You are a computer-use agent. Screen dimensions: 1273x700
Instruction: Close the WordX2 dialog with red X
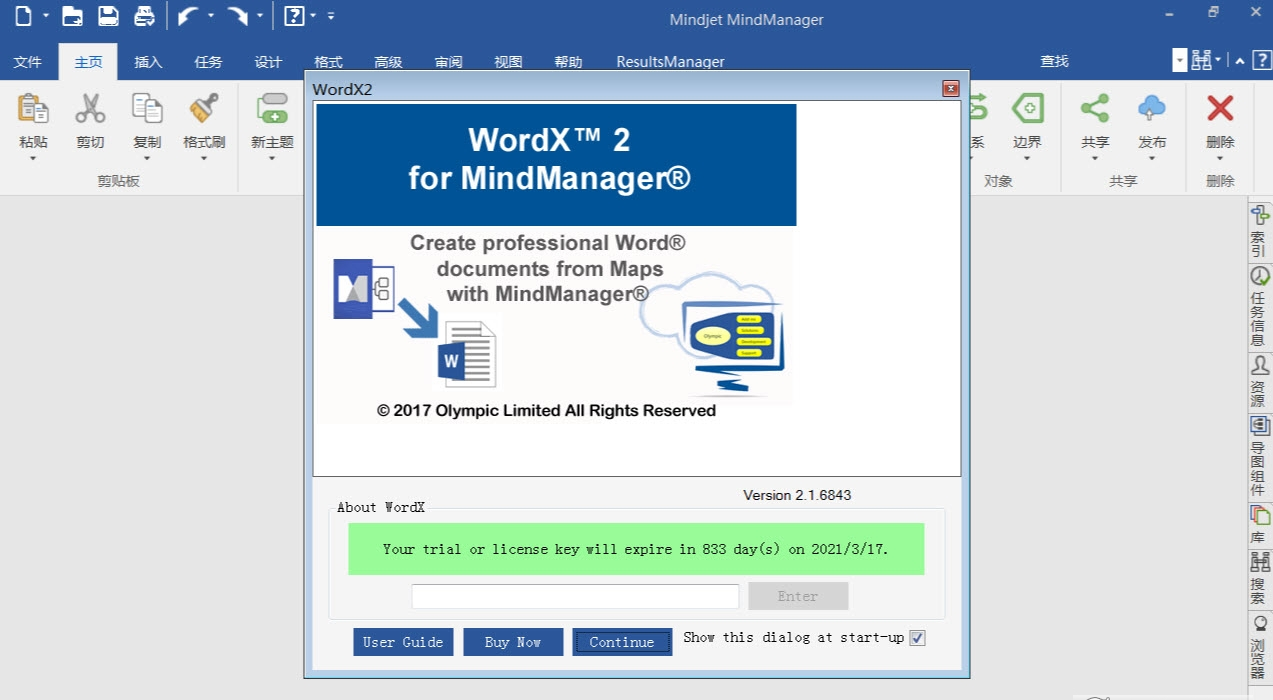tap(950, 89)
